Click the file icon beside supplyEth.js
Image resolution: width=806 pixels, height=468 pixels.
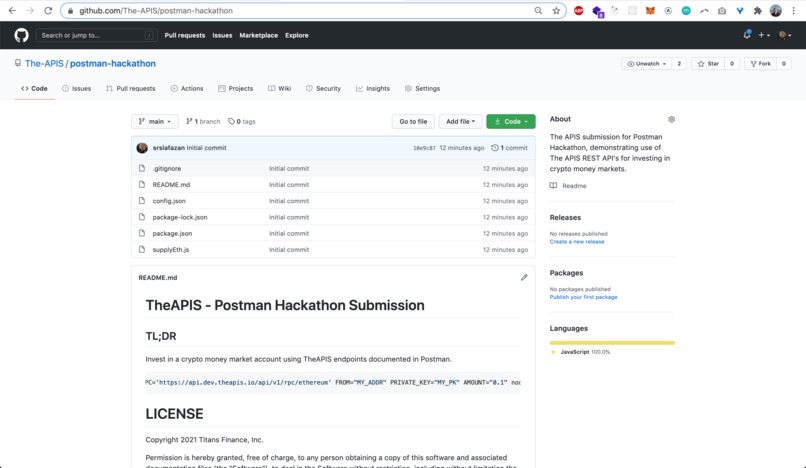tap(142, 249)
